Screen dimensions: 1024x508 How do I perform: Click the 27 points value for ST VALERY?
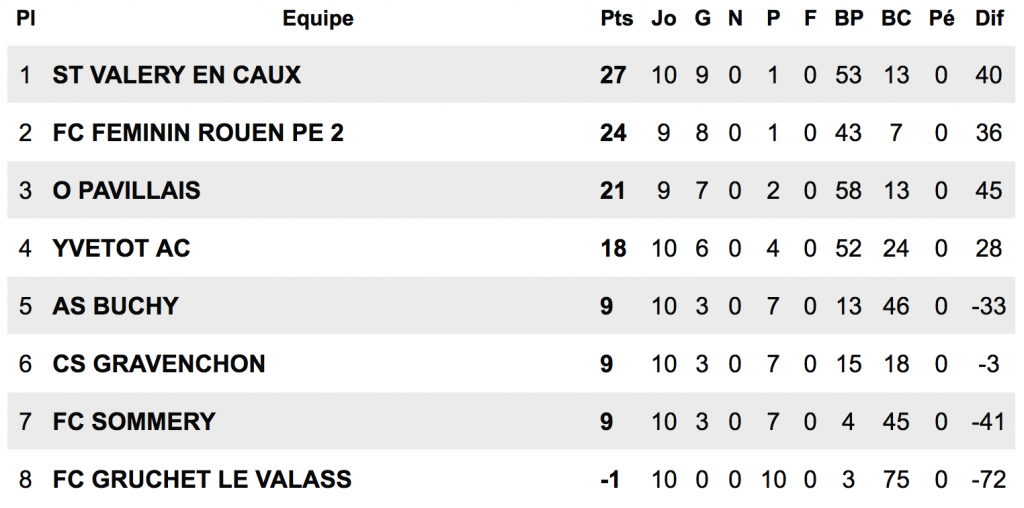[613, 75]
